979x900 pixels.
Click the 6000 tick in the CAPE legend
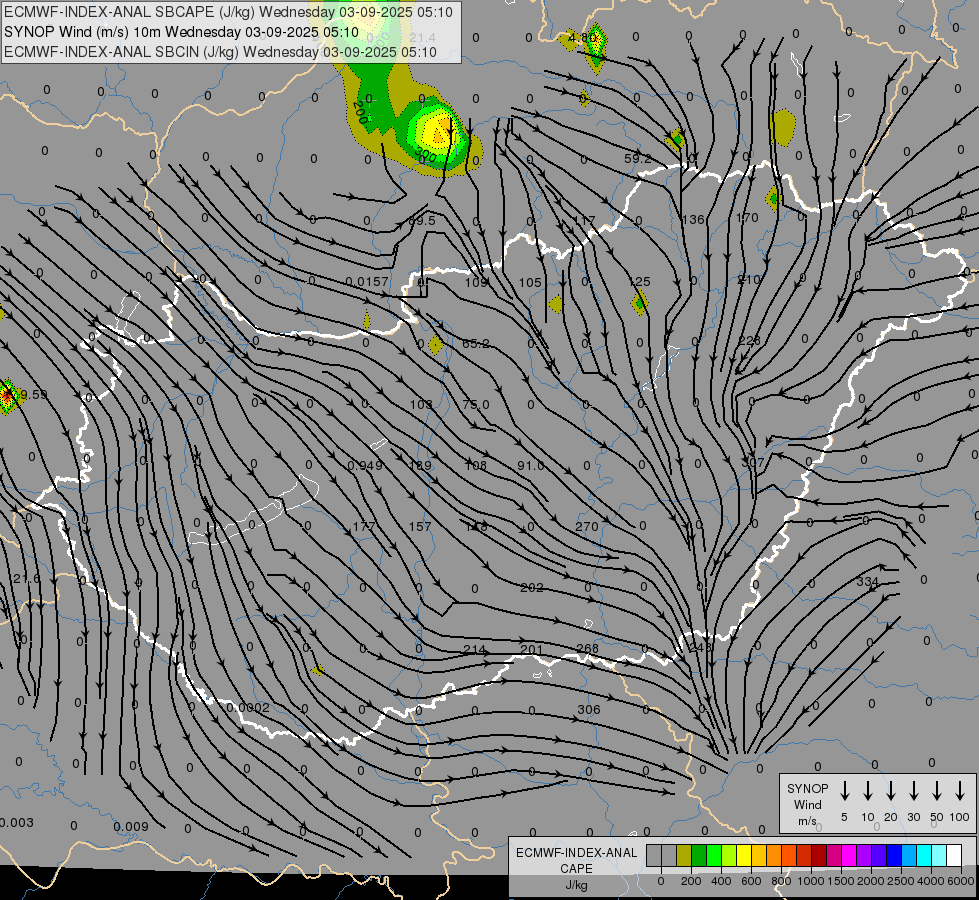pos(960,881)
